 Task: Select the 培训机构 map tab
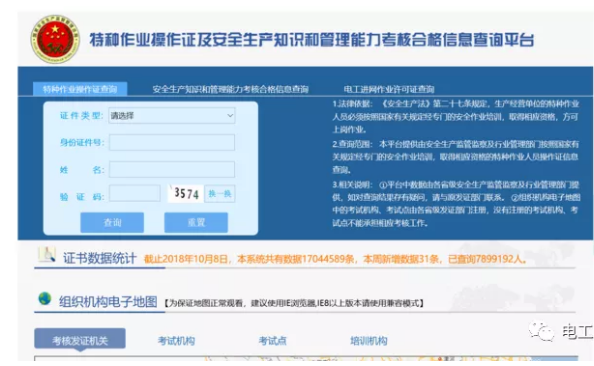pos(369,341)
